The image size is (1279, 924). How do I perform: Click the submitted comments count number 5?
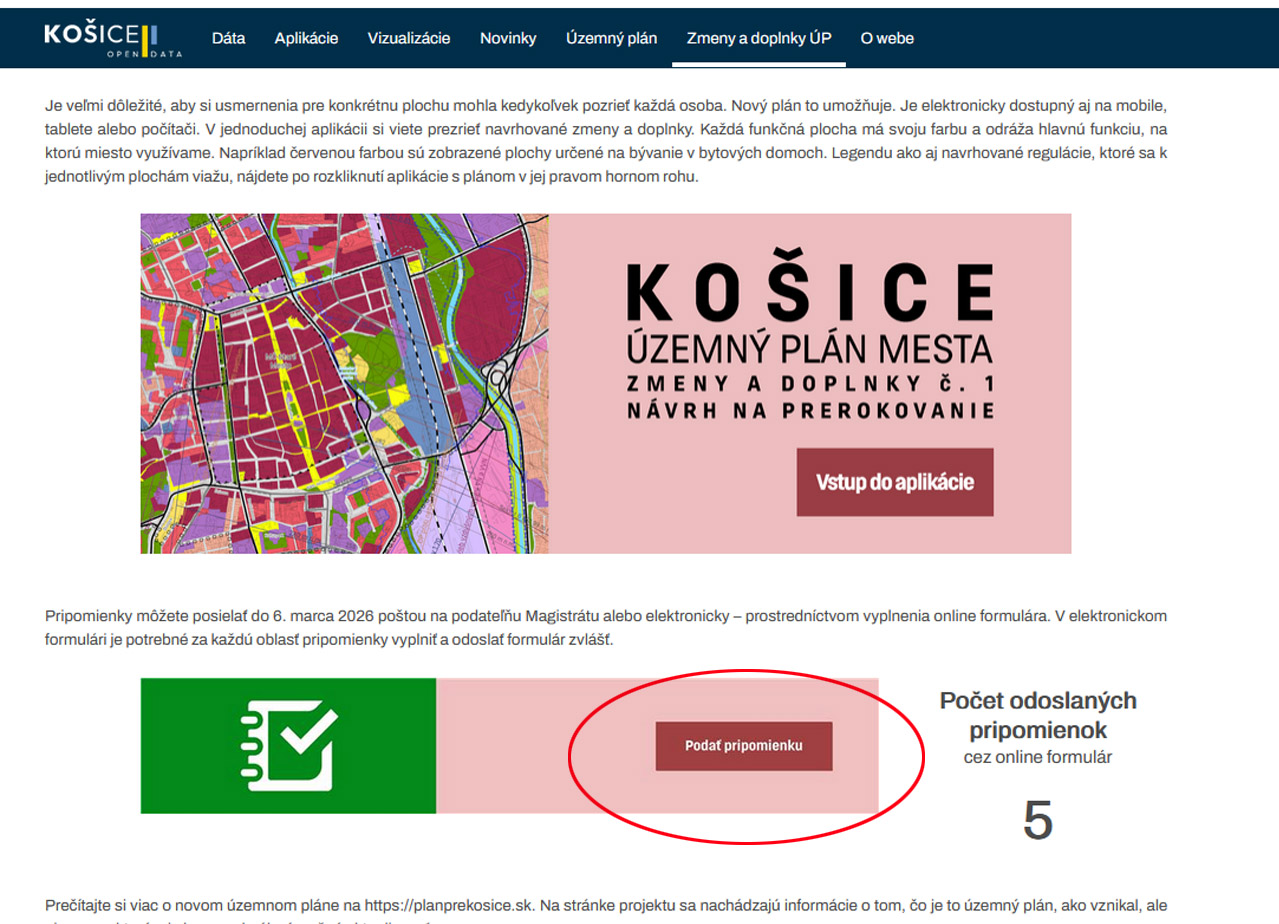(x=1037, y=821)
